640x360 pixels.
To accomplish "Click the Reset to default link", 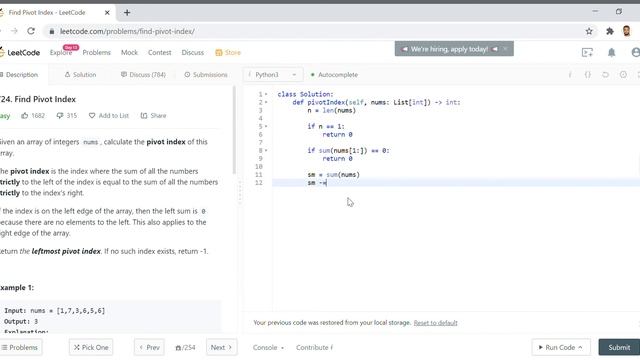I will click(436, 323).
